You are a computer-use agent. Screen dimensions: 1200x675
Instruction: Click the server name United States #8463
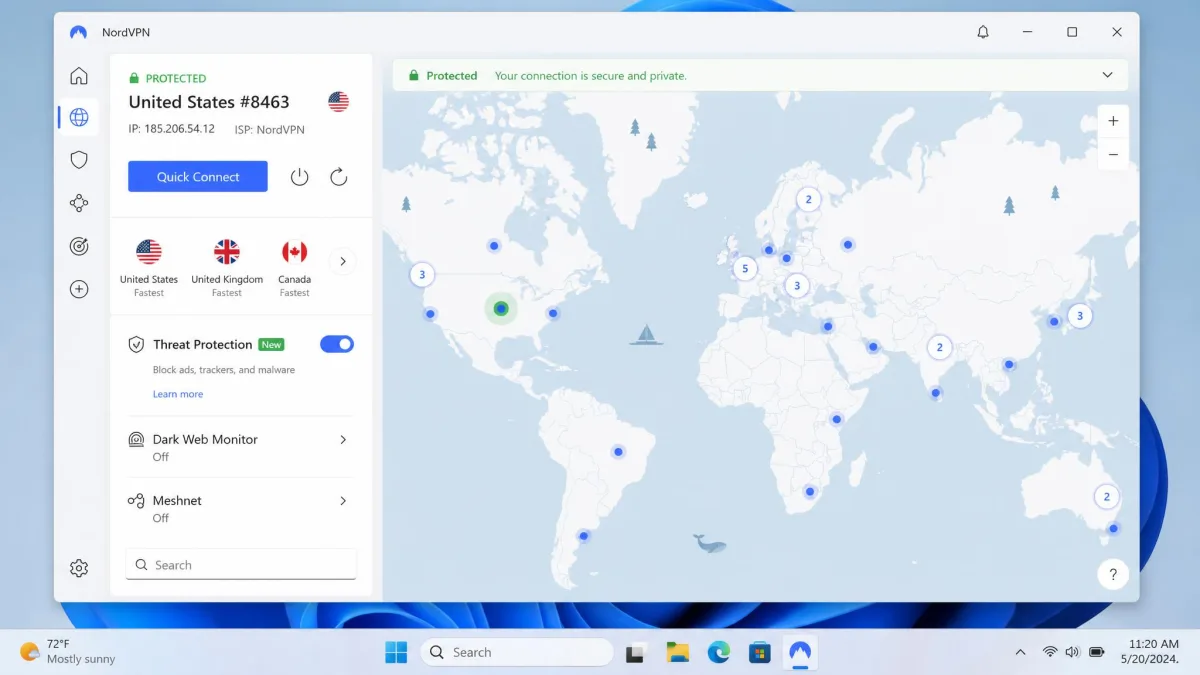point(209,102)
